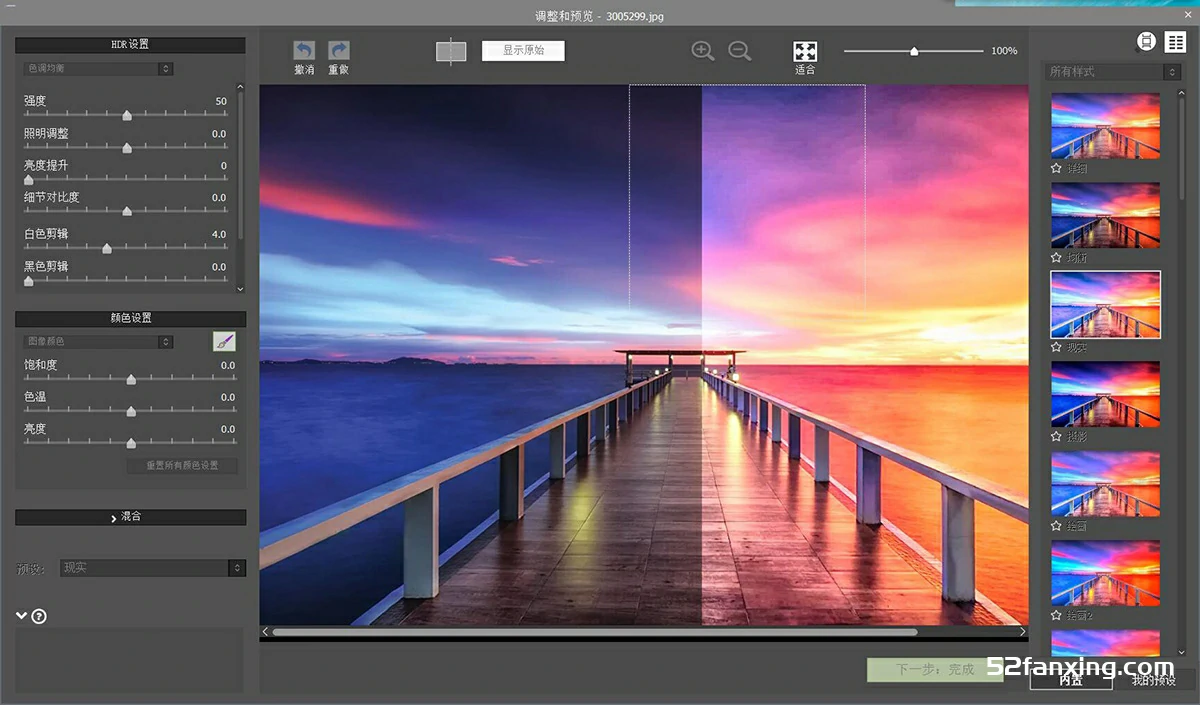Select the 均衡 preset thumbnail

click(x=1105, y=215)
